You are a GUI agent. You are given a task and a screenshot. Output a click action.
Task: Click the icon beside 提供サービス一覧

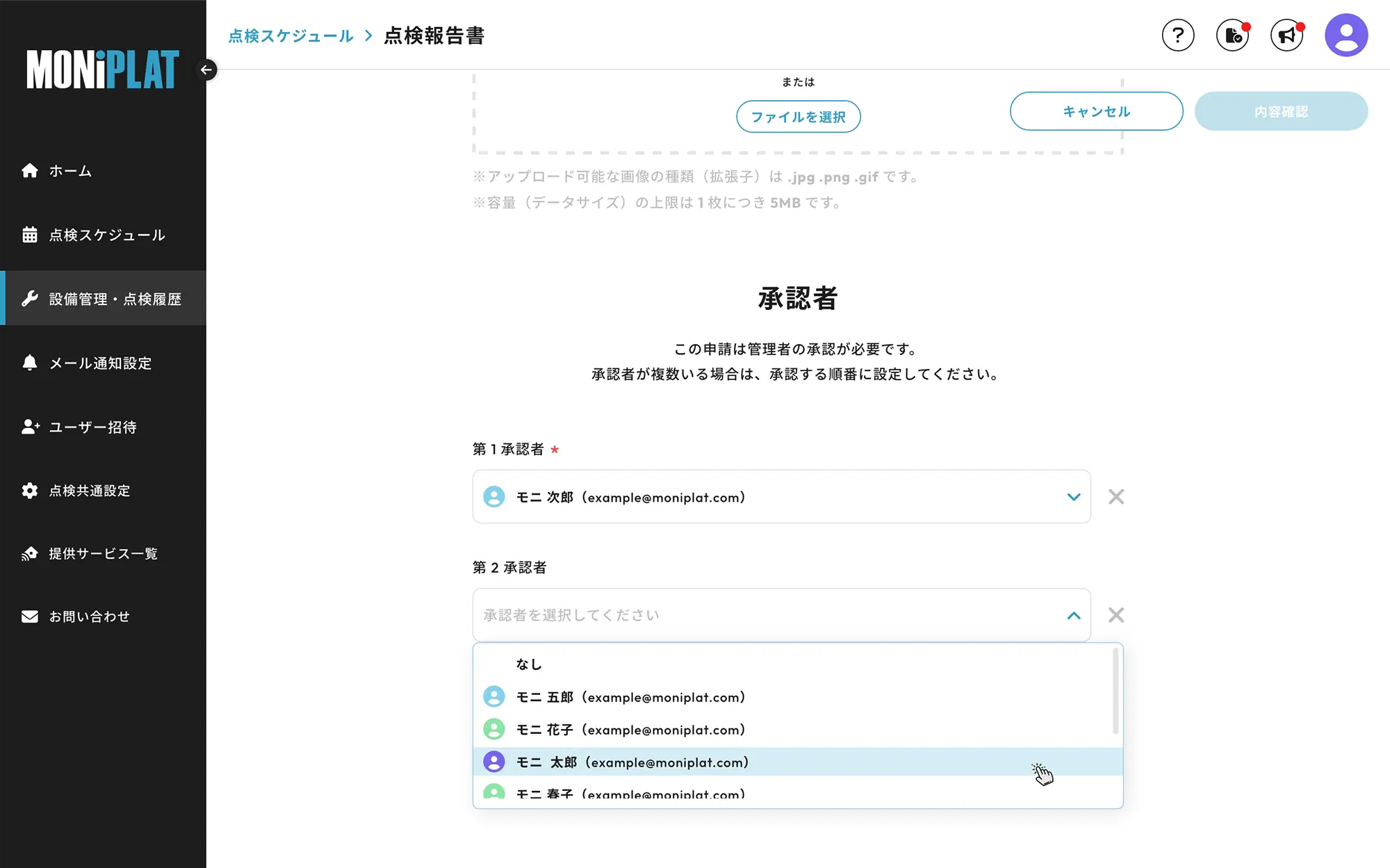coord(30,554)
